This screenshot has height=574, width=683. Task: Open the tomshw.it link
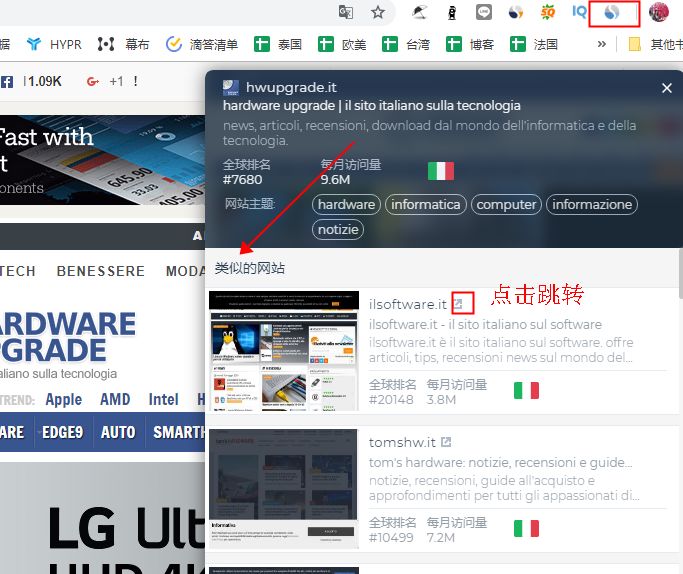pos(402,442)
